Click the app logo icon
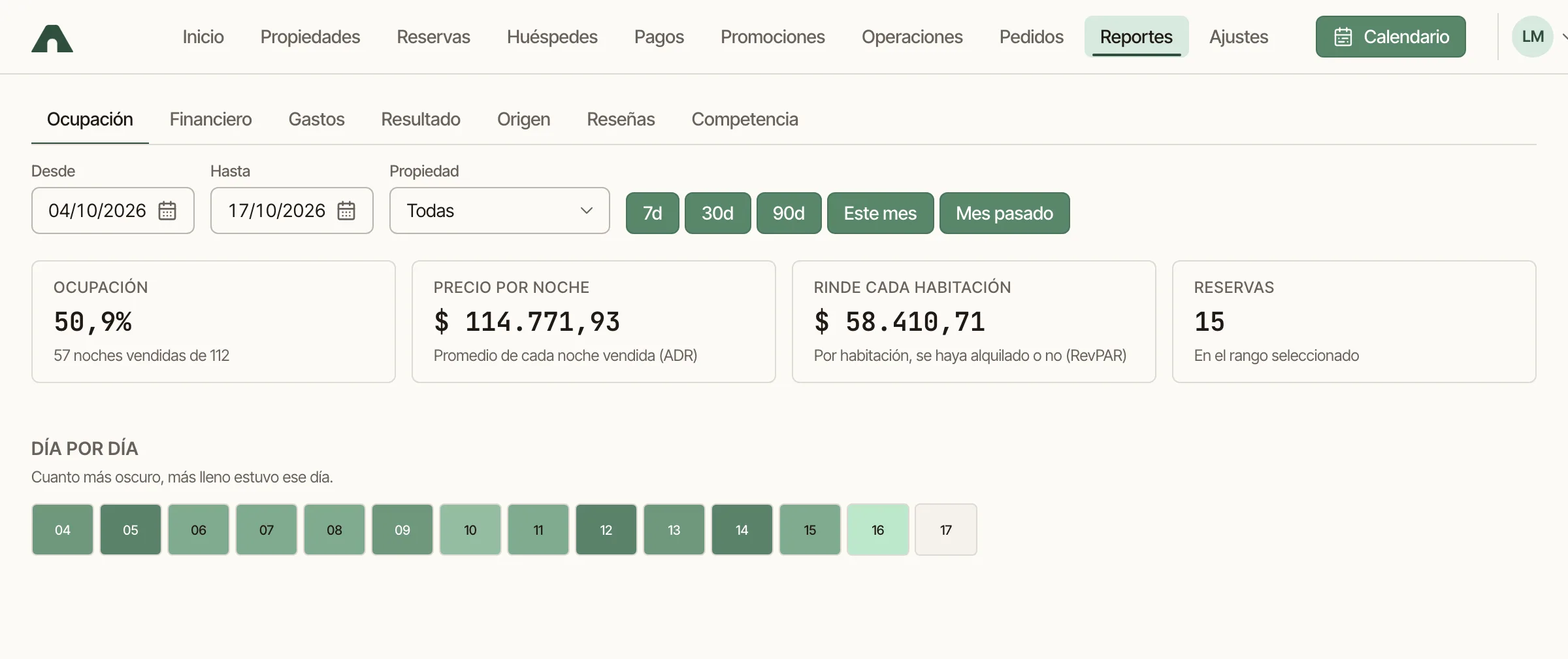Image resolution: width=1568 pixels, height=659 pixels. point(52,38)
